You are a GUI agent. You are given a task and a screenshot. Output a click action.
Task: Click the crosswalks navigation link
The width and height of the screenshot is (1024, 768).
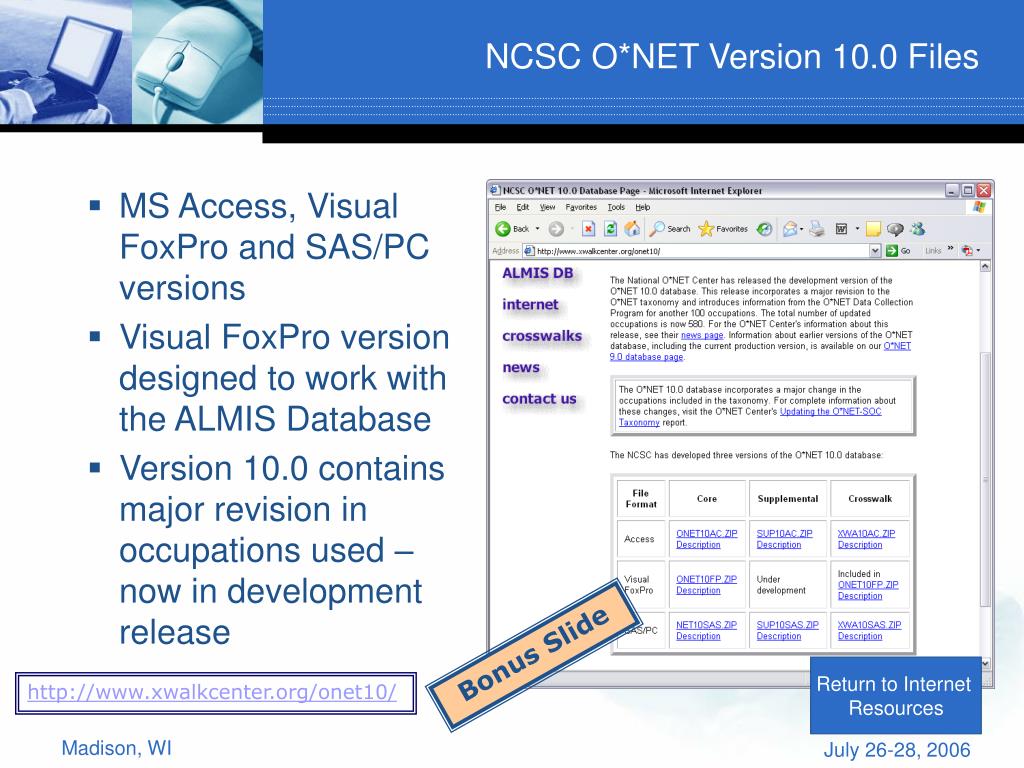(x=542, y=336)
